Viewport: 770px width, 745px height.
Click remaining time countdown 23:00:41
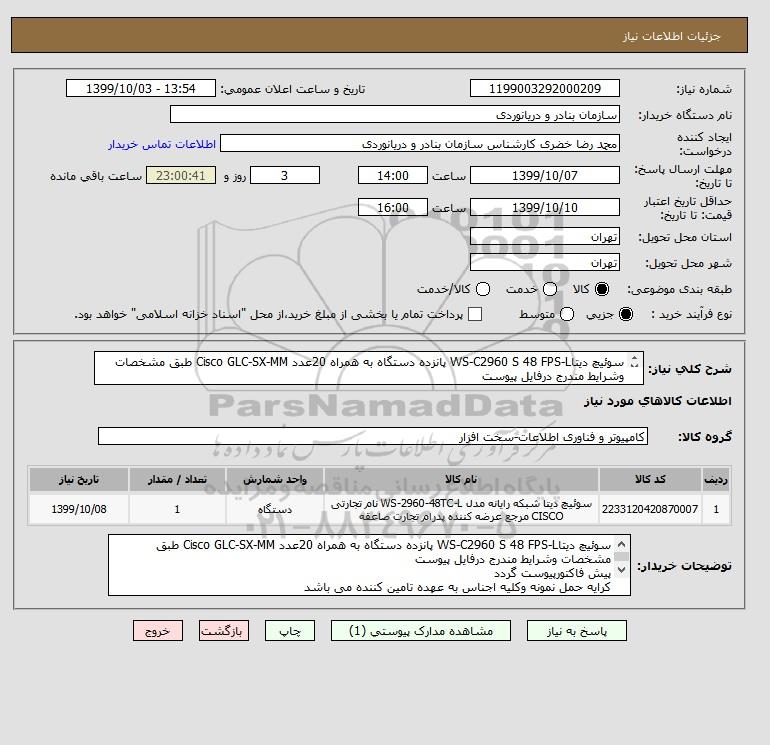pos(181,175)
